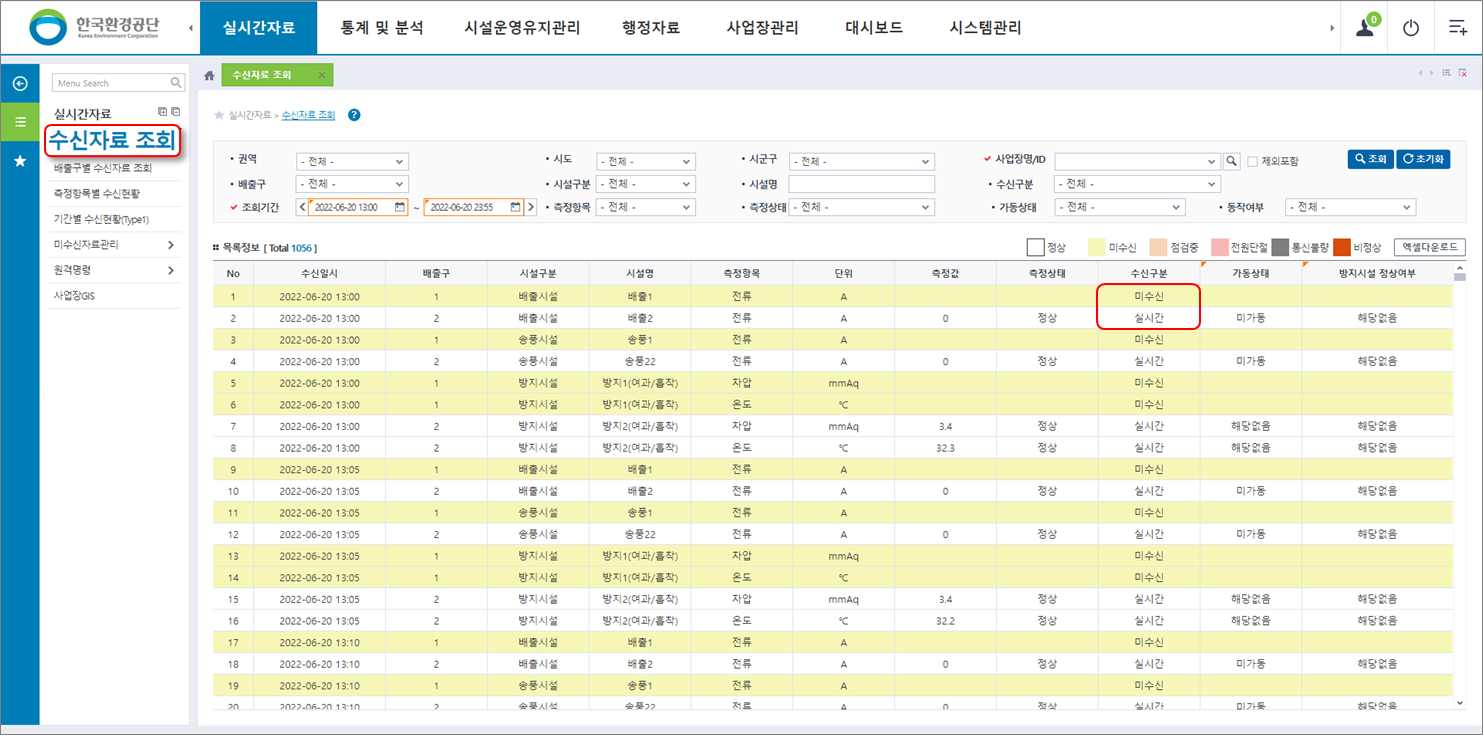Open 측정항목별 수신현황 in sidebar
The width and height of the screenshot is (1483, 735).
(97, 193)
